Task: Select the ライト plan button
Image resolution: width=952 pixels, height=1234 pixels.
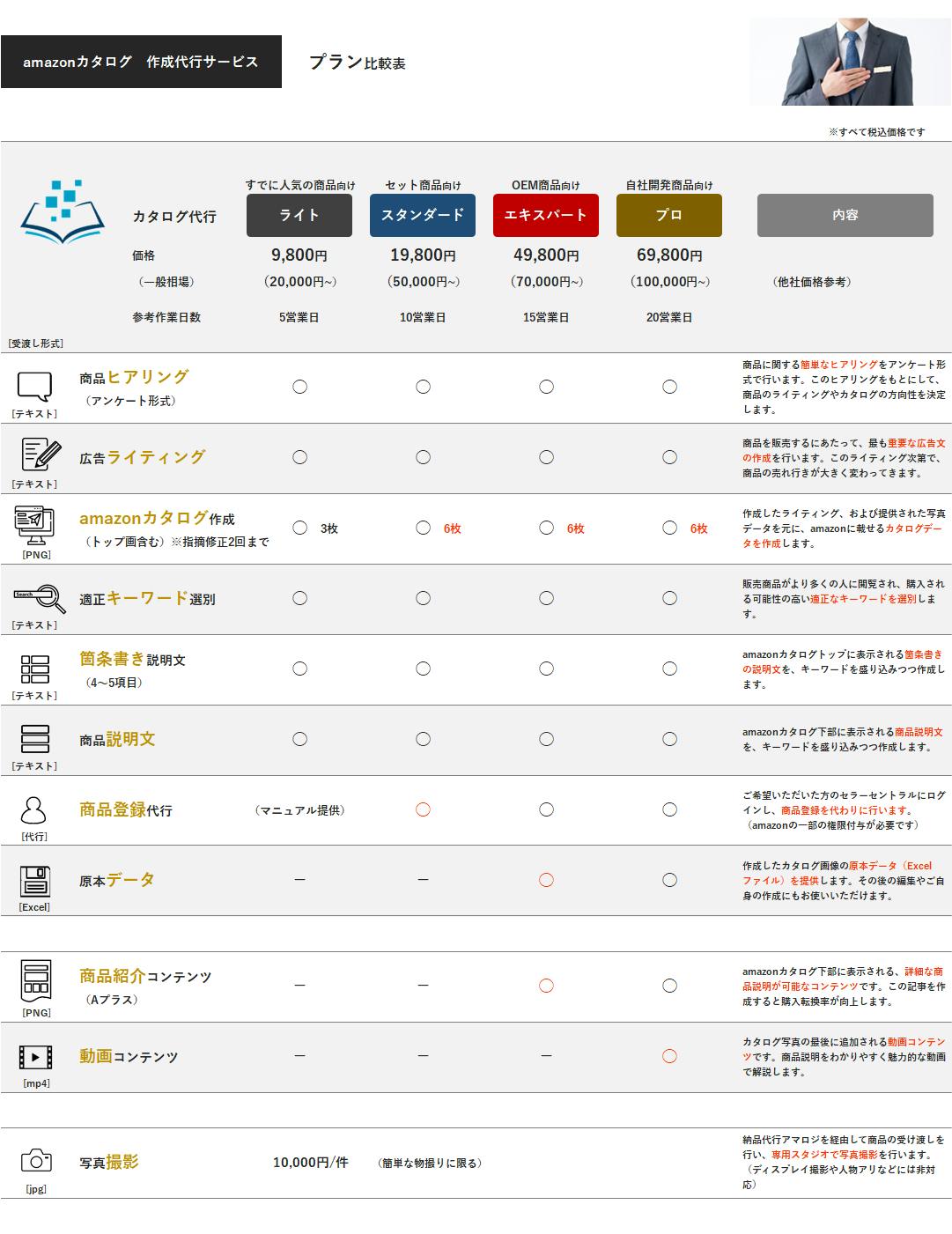Action: coord(299,216)
